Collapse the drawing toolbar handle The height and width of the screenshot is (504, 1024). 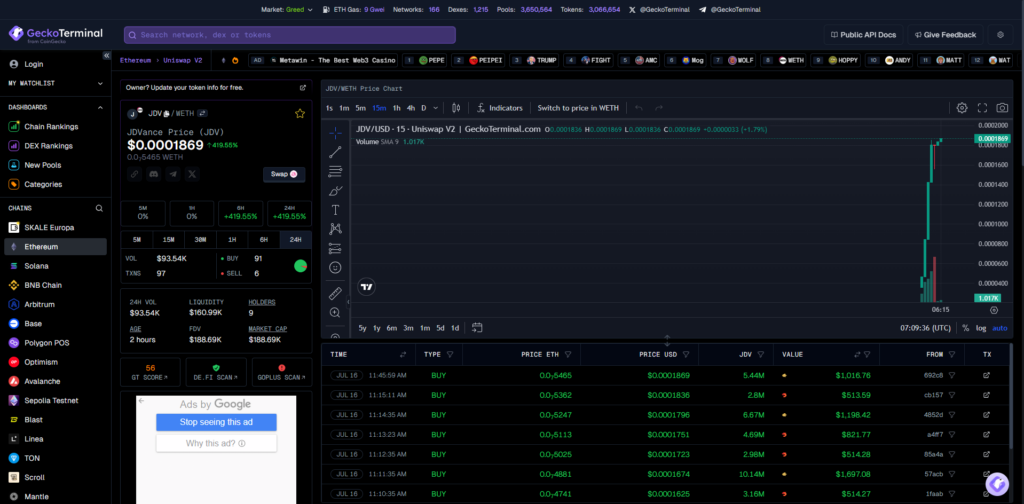click(x=348, y=302)
